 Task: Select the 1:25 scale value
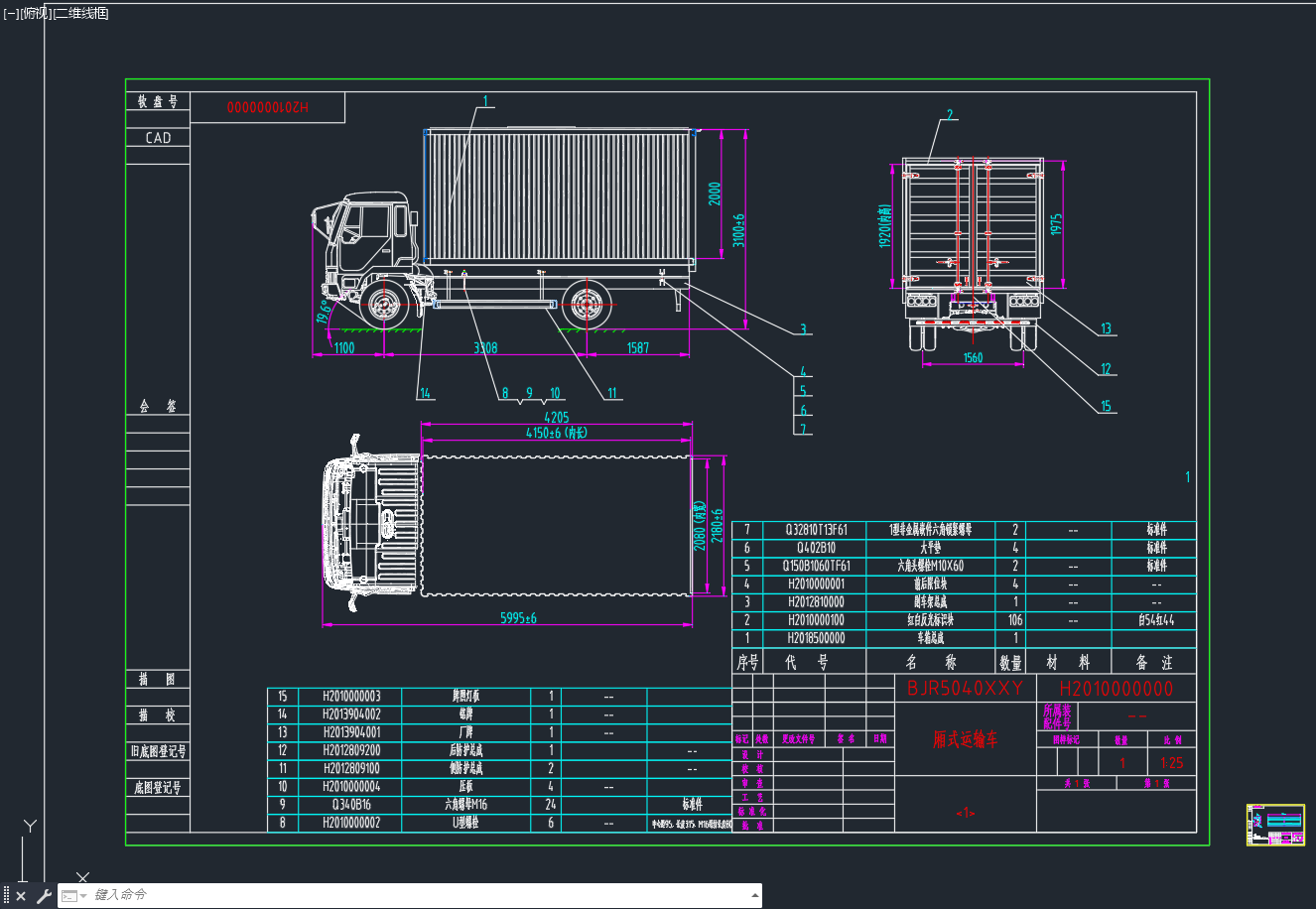[x=1171, y=763]
